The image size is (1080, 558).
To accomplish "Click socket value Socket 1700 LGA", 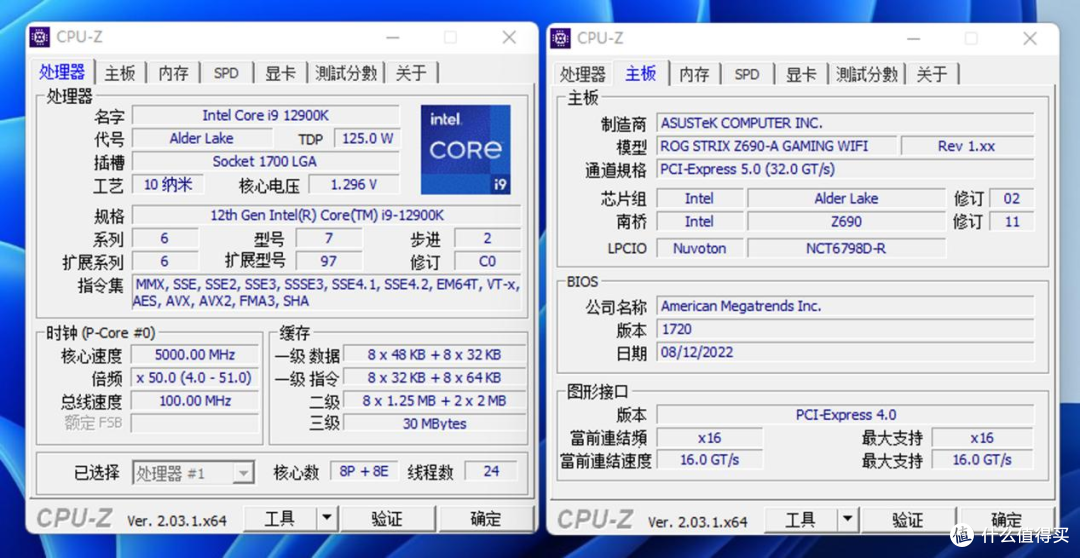I will pyautogui.click(x=265, y=161).
